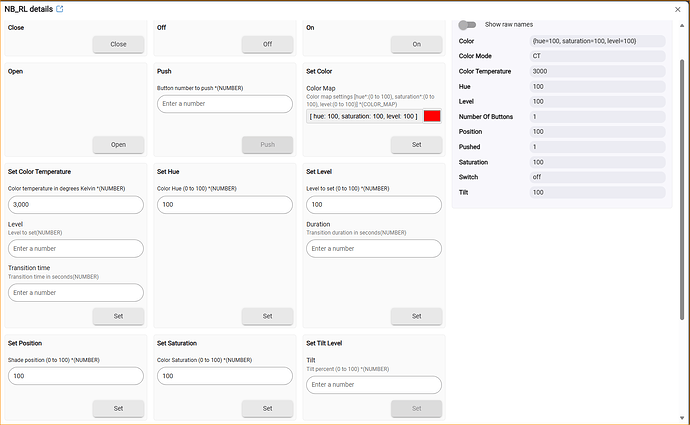Click the red color swatch in Set Color
Image resolution: width=690 pixels, height=425 pixels.
coord(432,116)
